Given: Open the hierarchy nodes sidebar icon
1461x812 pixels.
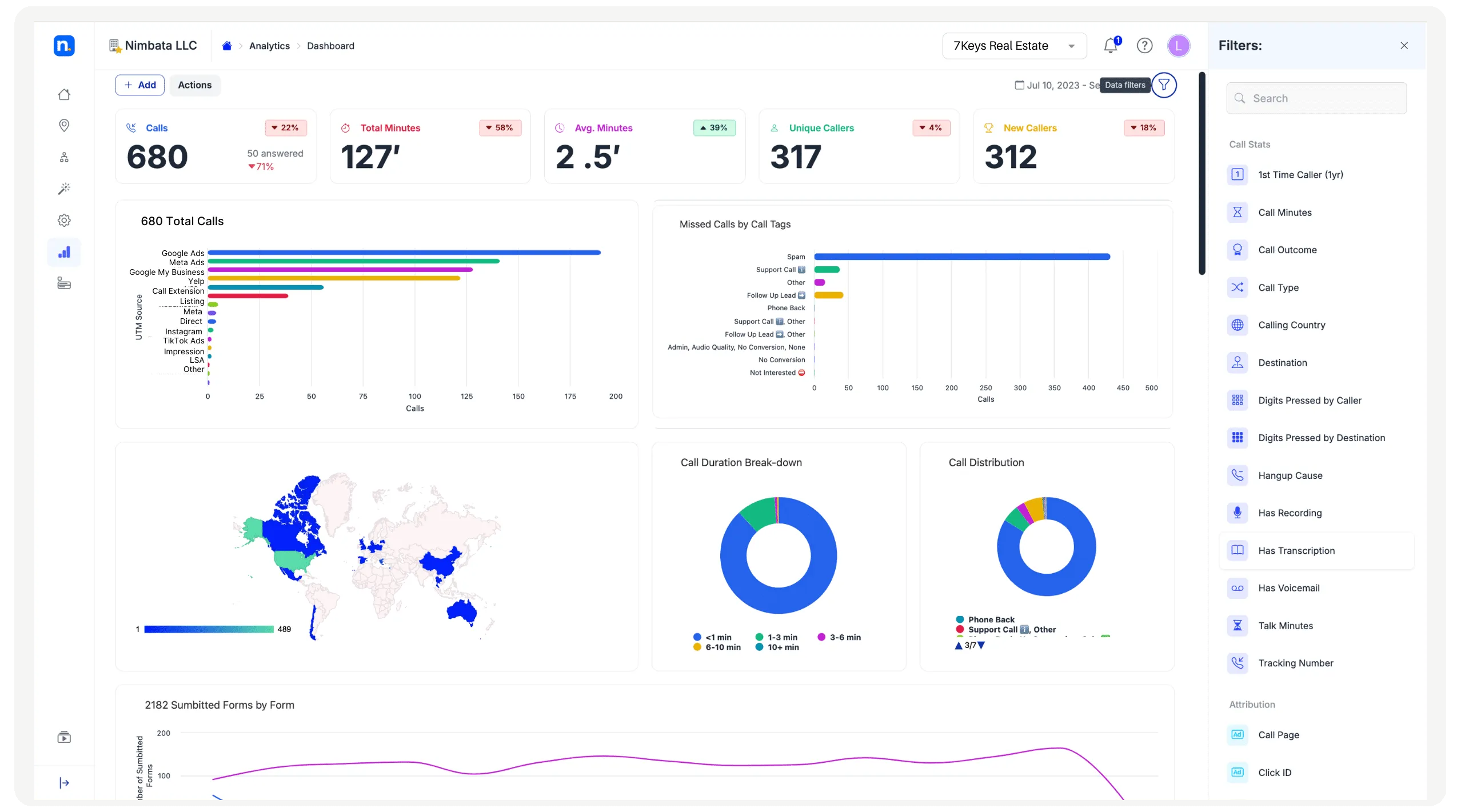Looking at the screenshot, I should coord(64,157).
